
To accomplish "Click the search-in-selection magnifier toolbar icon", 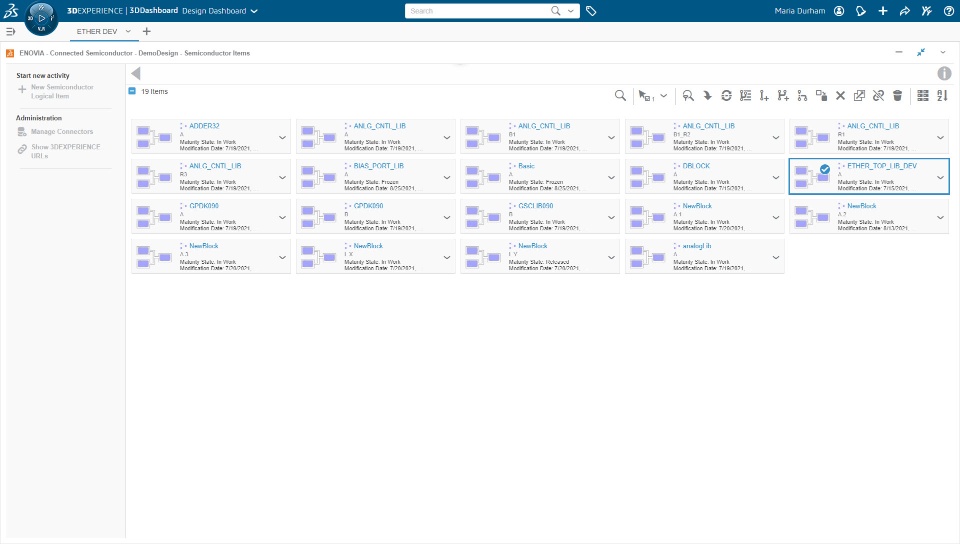I will click(x=688, y=95).
